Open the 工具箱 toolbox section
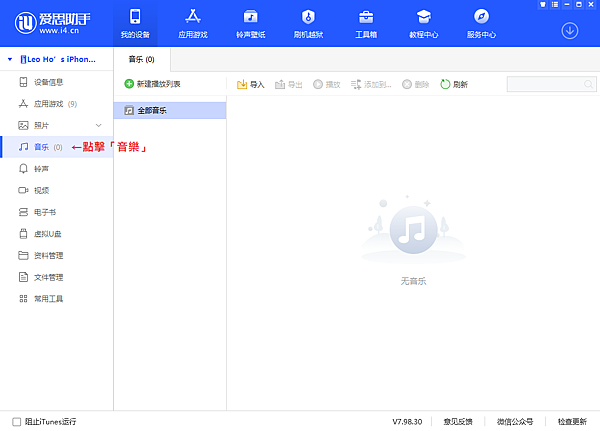The width and height of the screenshot is (600, 431). 366,23
